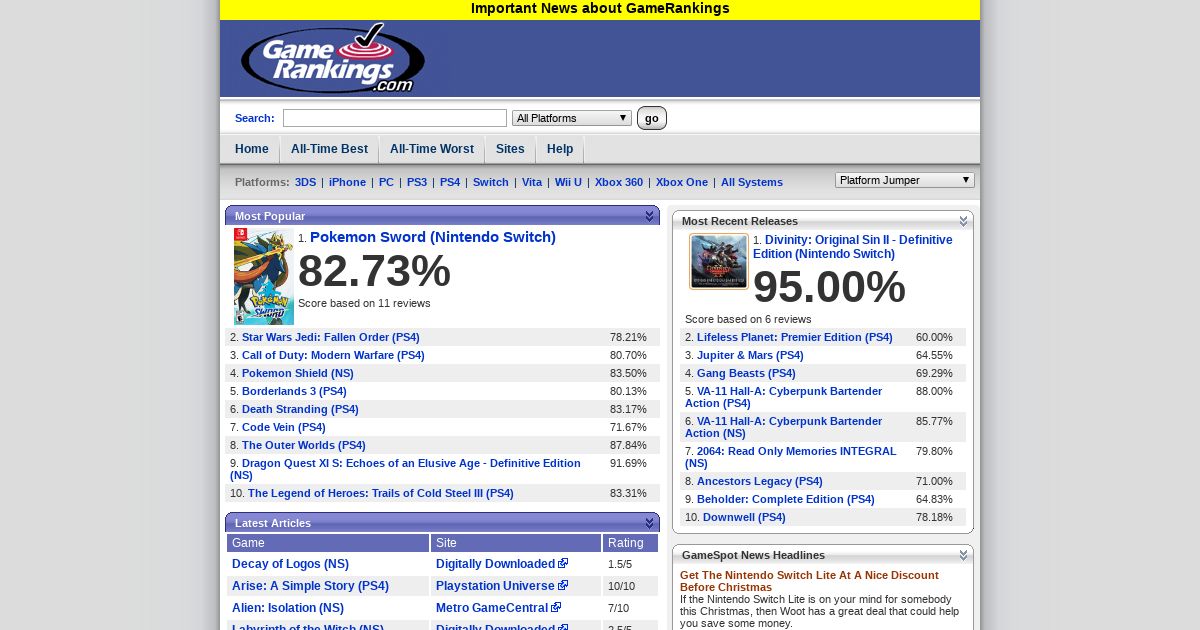1200x630 pixels.
Task: Open VA-11 Hall-A Cyberpunk Bartender Action (PS4) link
Action: tap(784, 397)
